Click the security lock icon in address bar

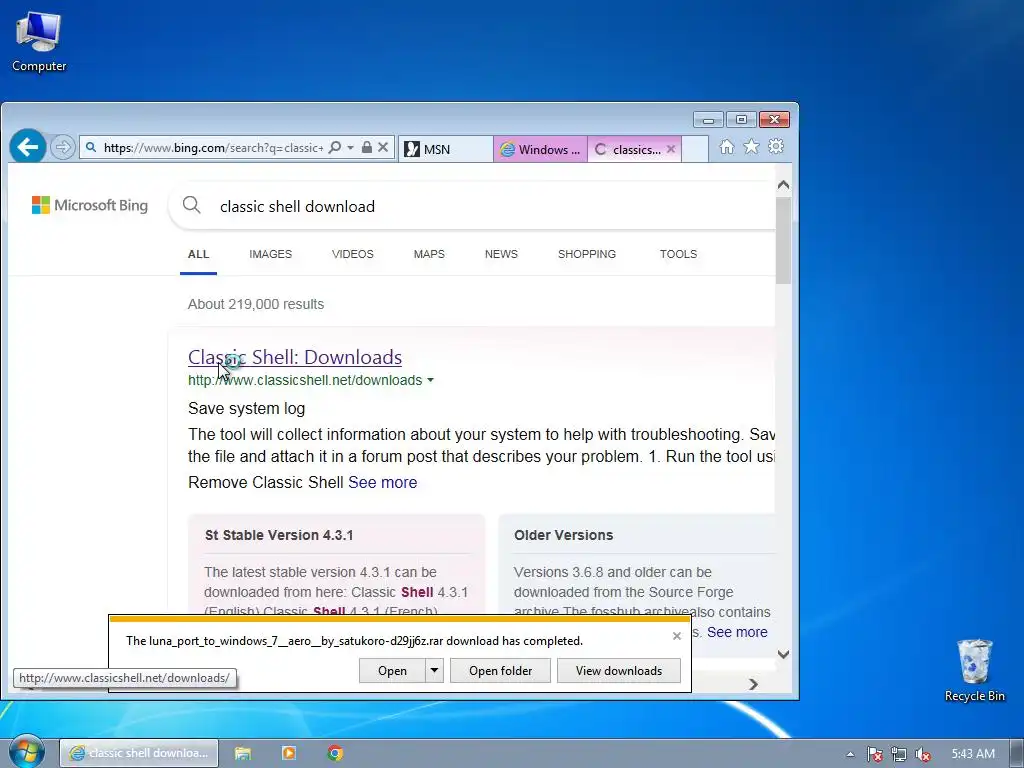[367, 148]
